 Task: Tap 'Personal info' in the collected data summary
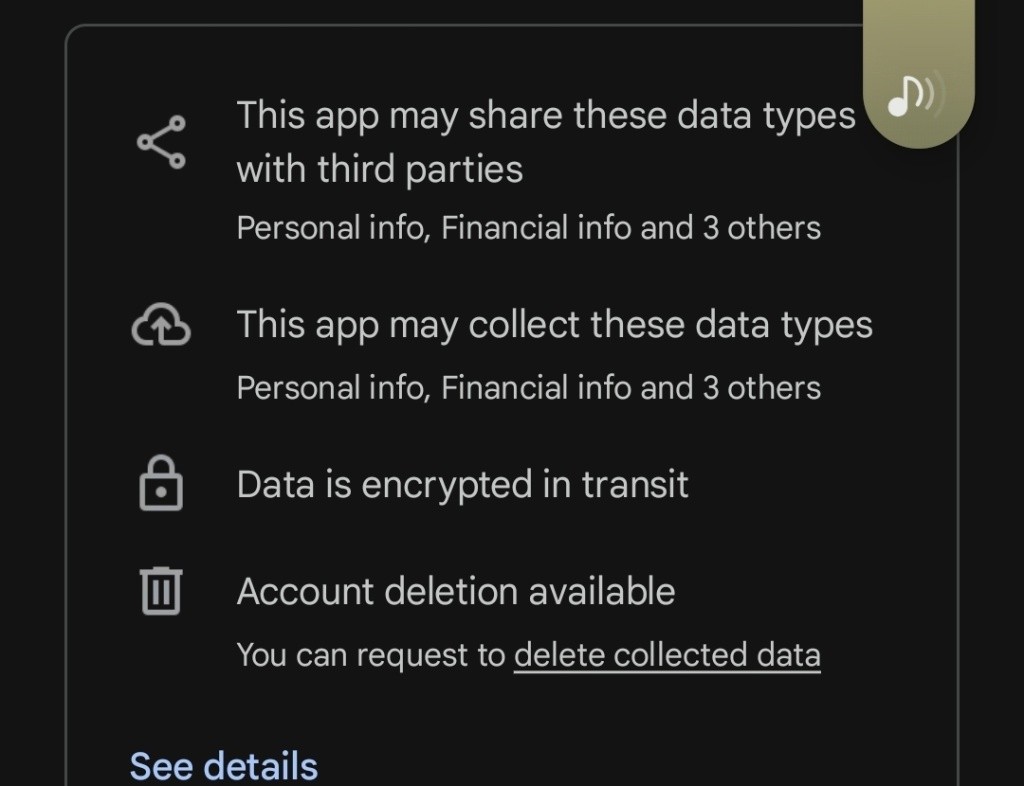[x=331, y=388]
